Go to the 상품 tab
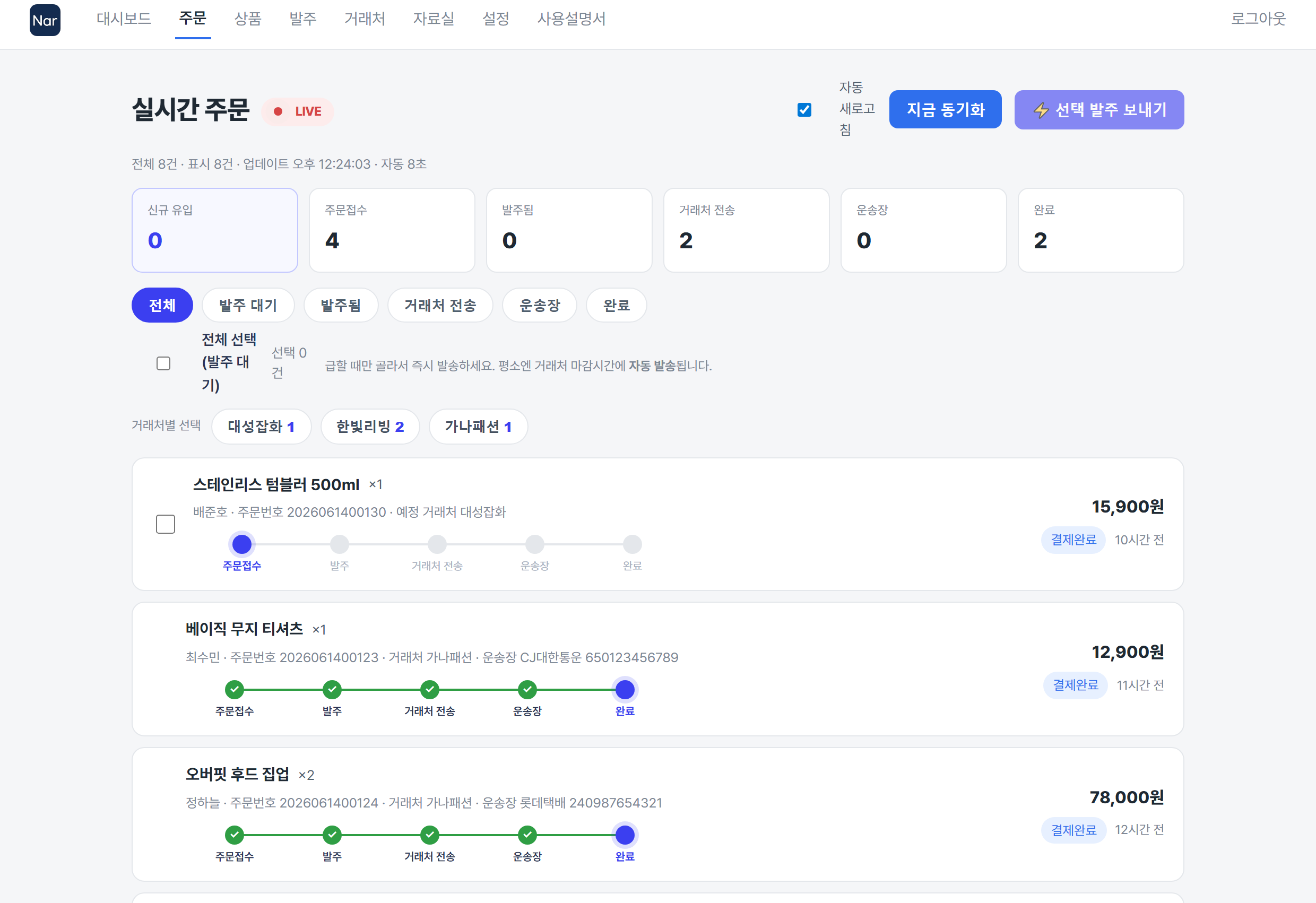The height and width of the screenshot is (903, 1316). point(248,19)
